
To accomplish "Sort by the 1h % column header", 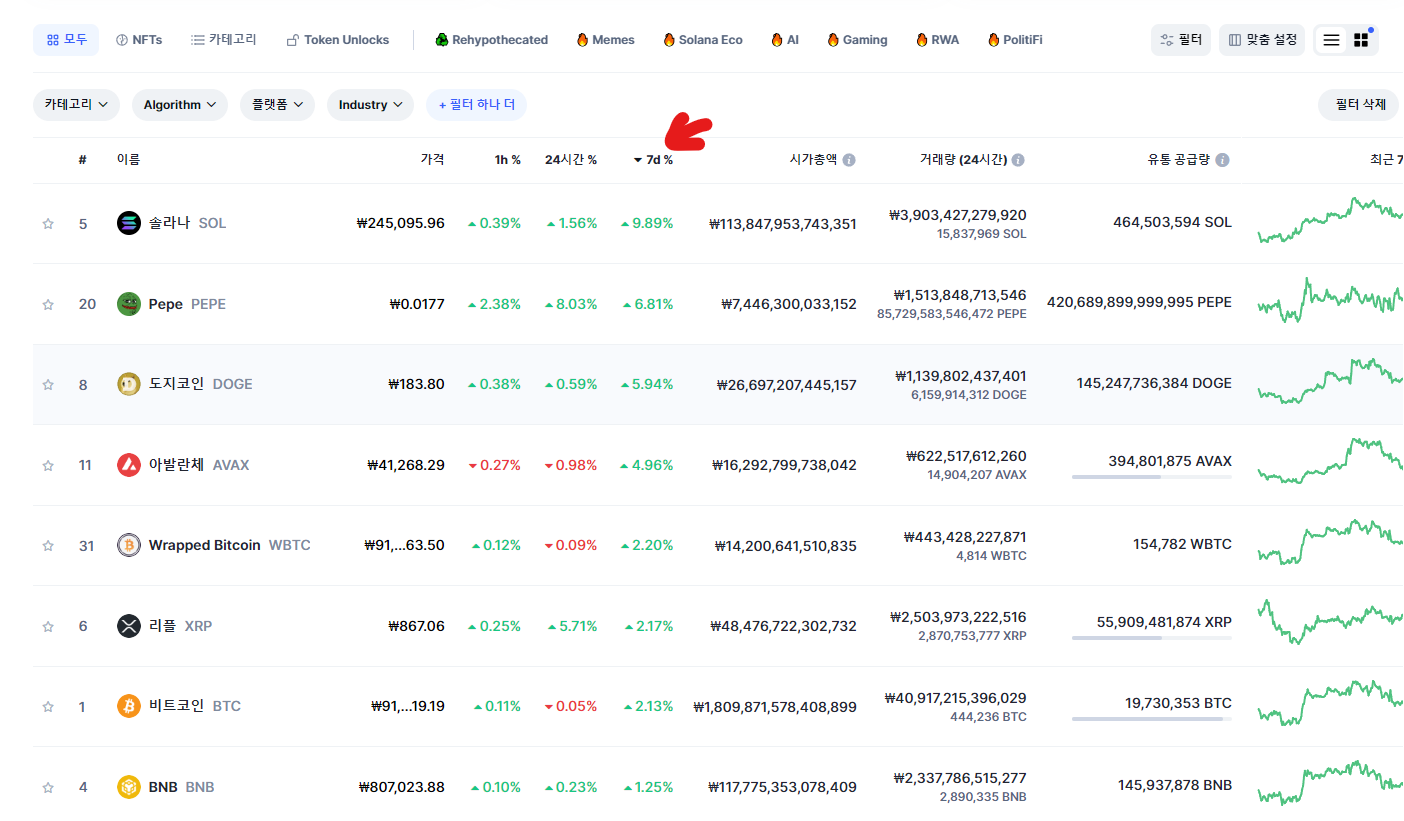I will click(507, 160).
